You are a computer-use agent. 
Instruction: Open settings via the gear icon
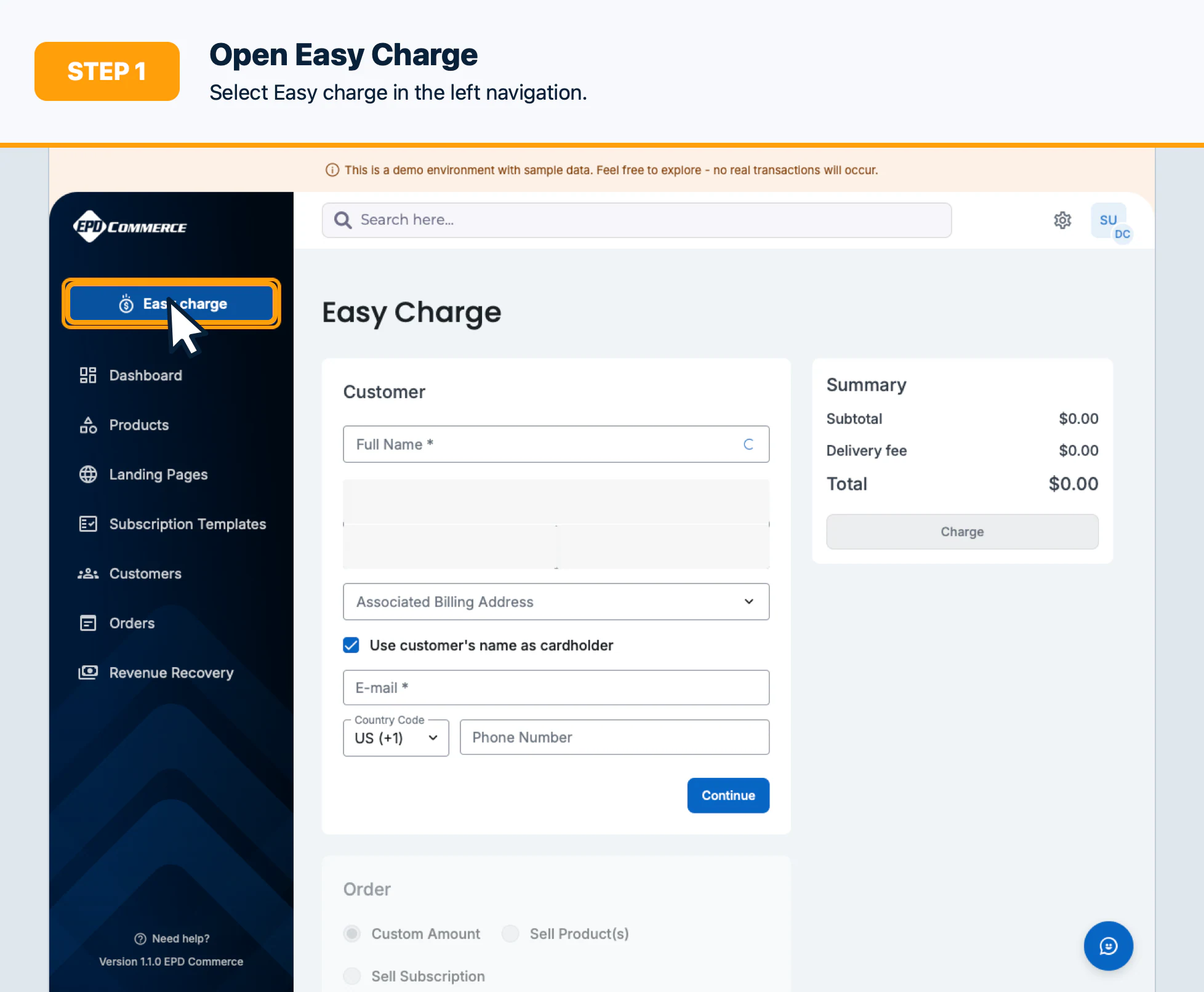1062,220
